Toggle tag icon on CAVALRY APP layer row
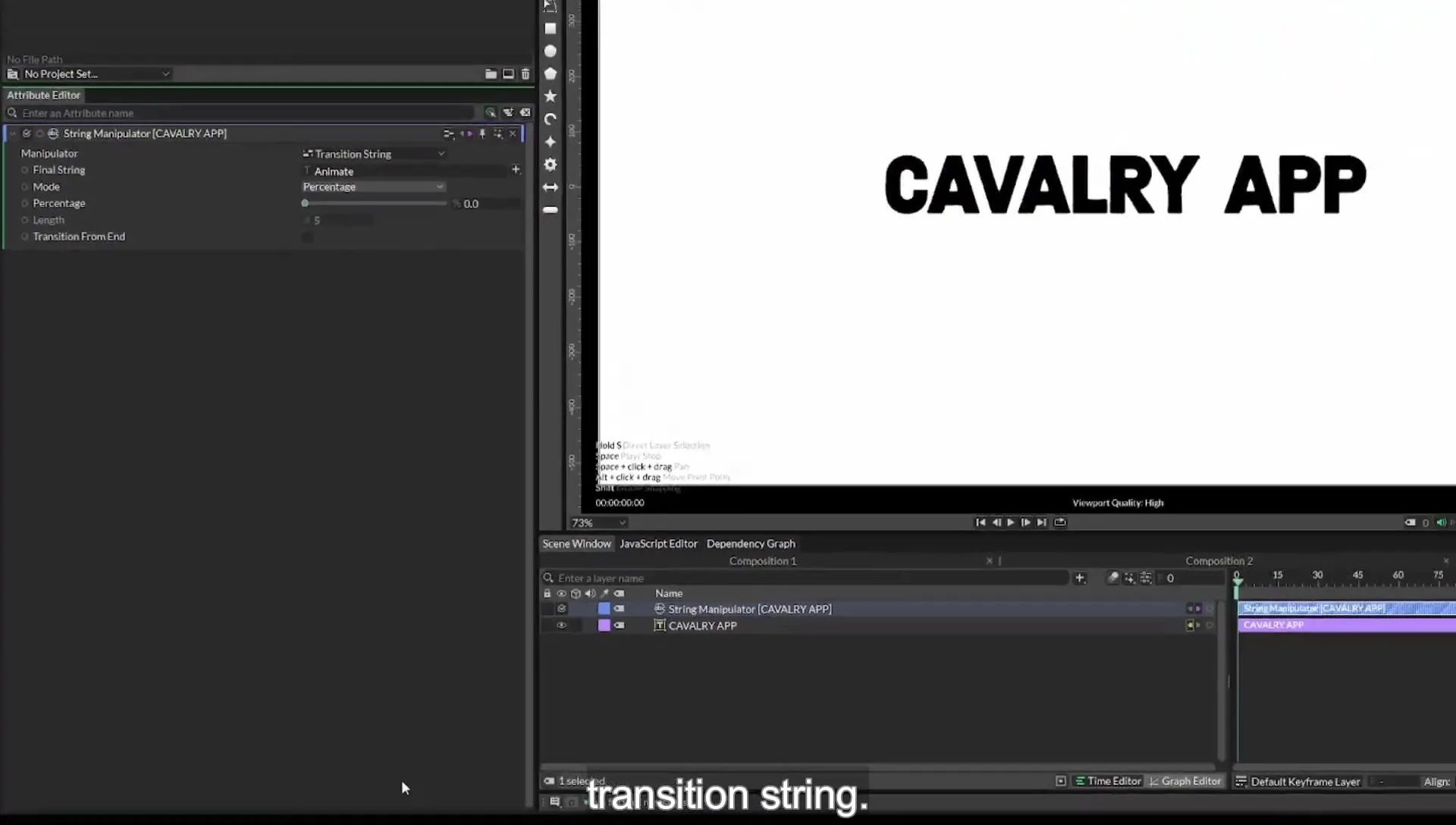This screenshot has height=825, width=1456. pos(620,626)
